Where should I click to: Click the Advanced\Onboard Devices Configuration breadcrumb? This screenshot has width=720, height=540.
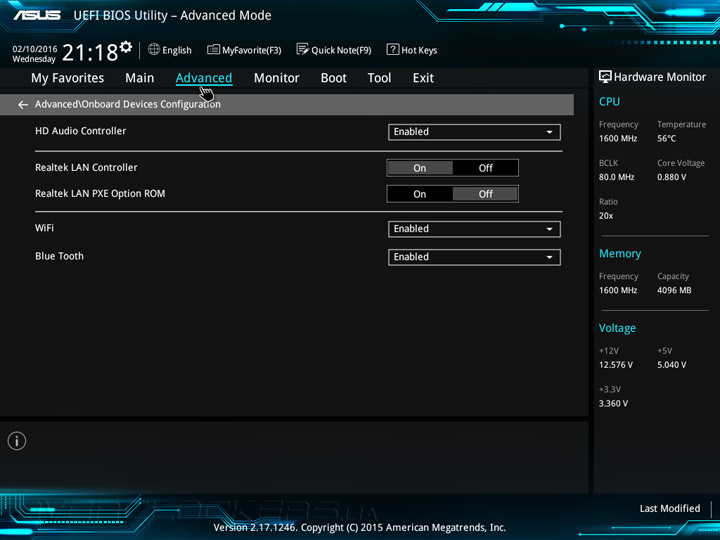128,104
